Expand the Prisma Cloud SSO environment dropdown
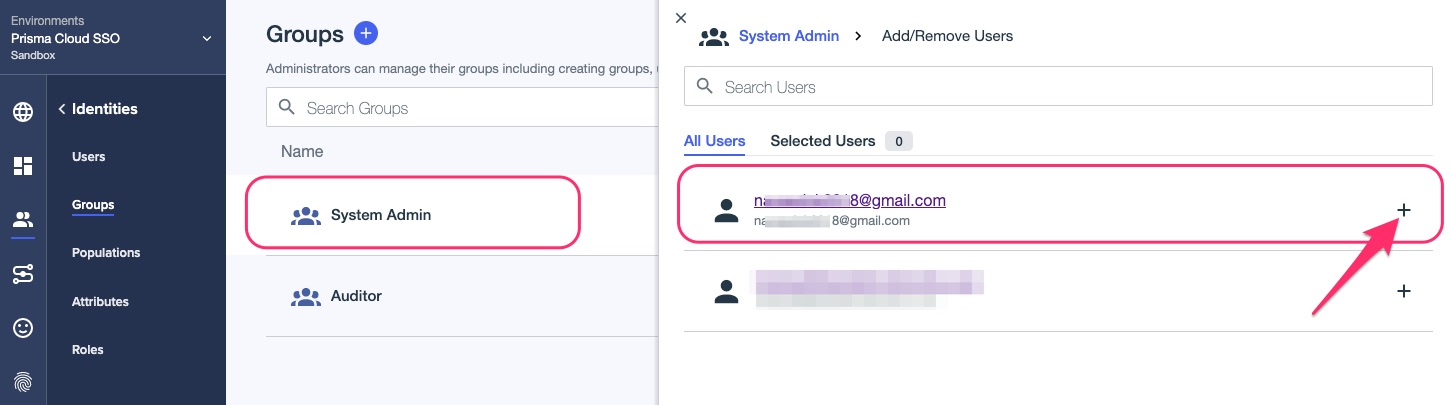The height and width of the screenshot is (405, 1452). 207,38
